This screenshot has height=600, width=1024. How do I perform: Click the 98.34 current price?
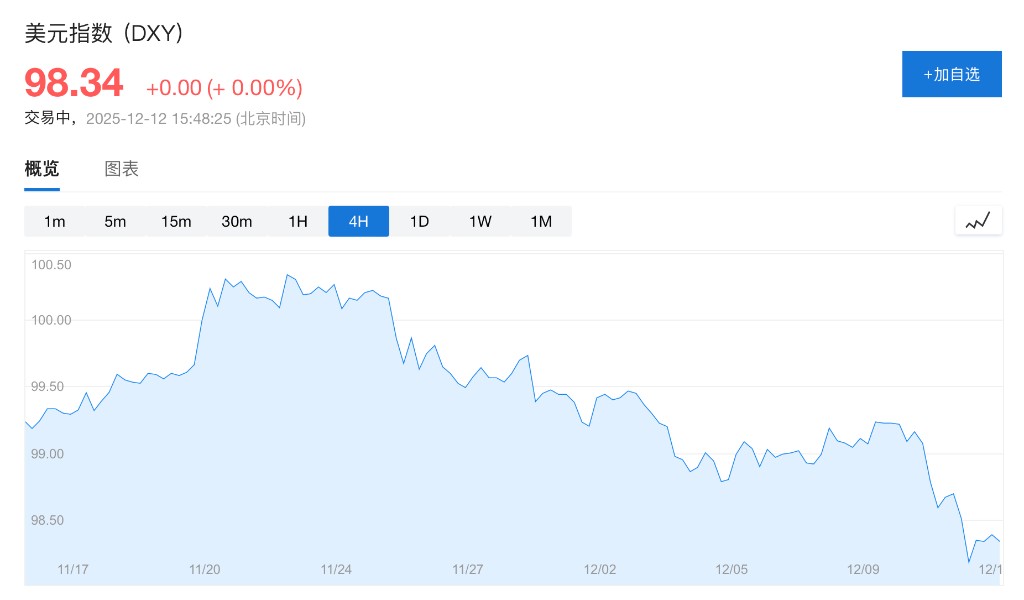coord(74,82)
